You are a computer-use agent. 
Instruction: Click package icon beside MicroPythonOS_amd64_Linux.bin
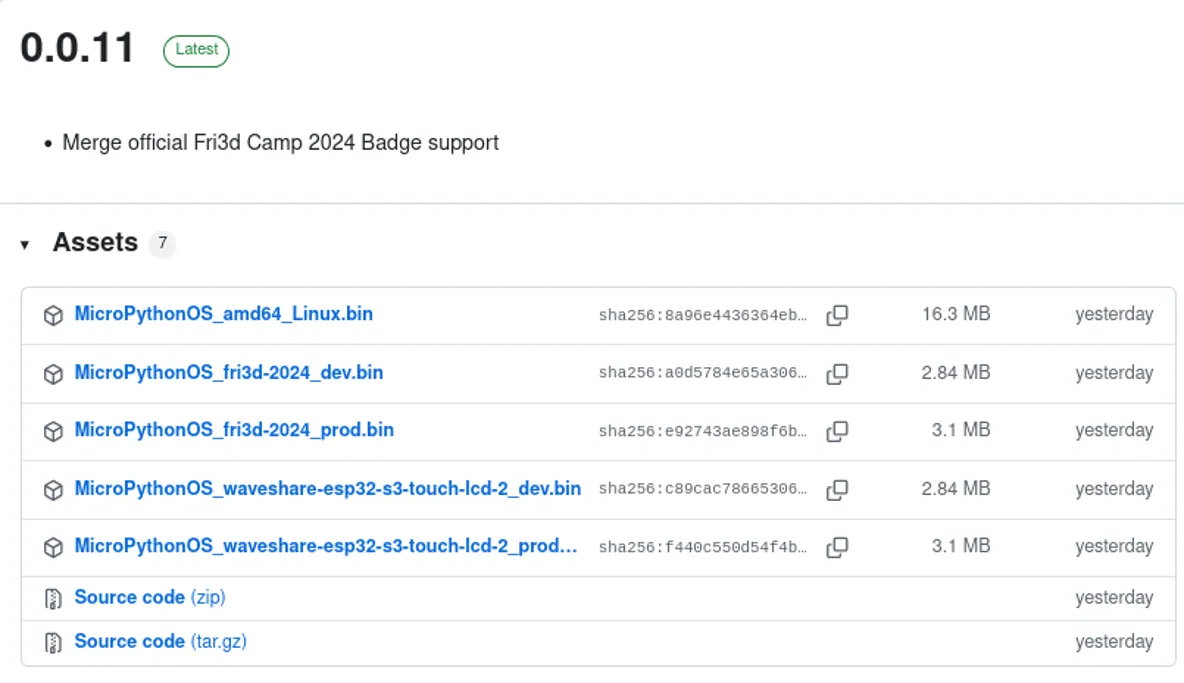coord(53,316)
